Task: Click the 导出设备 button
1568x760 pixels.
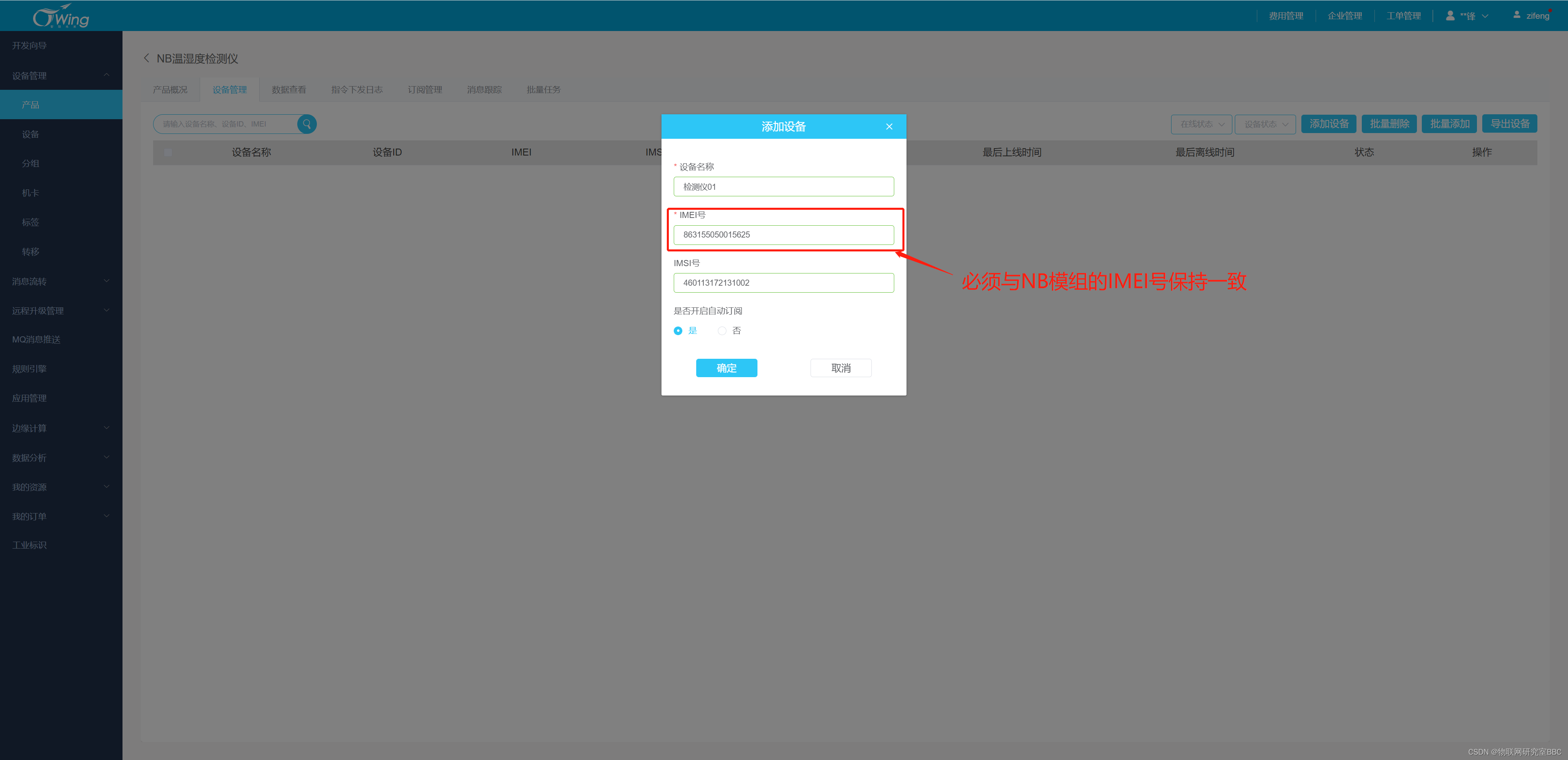Action: point(1510,124)
